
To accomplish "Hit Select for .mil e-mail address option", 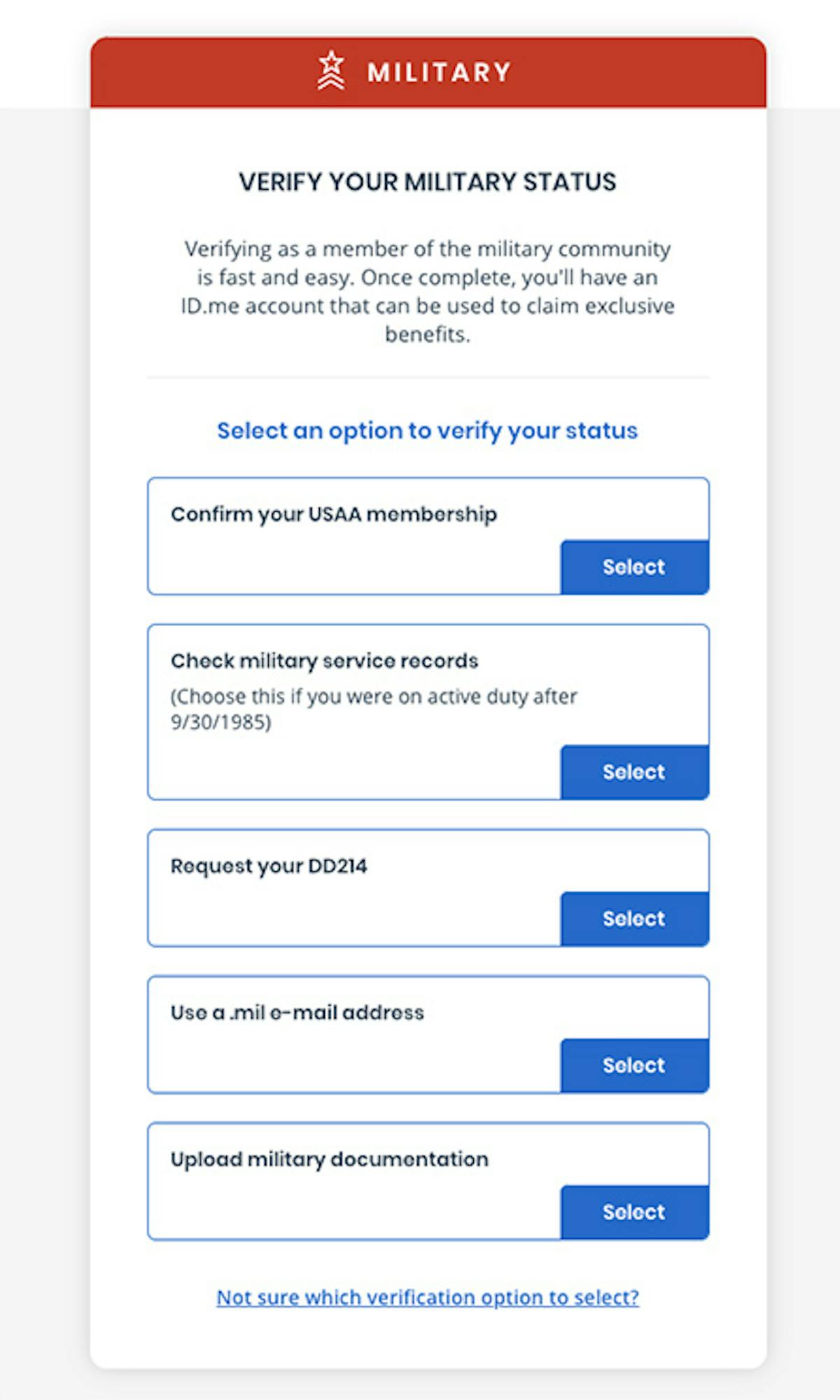I will (x=634, y=1065).
